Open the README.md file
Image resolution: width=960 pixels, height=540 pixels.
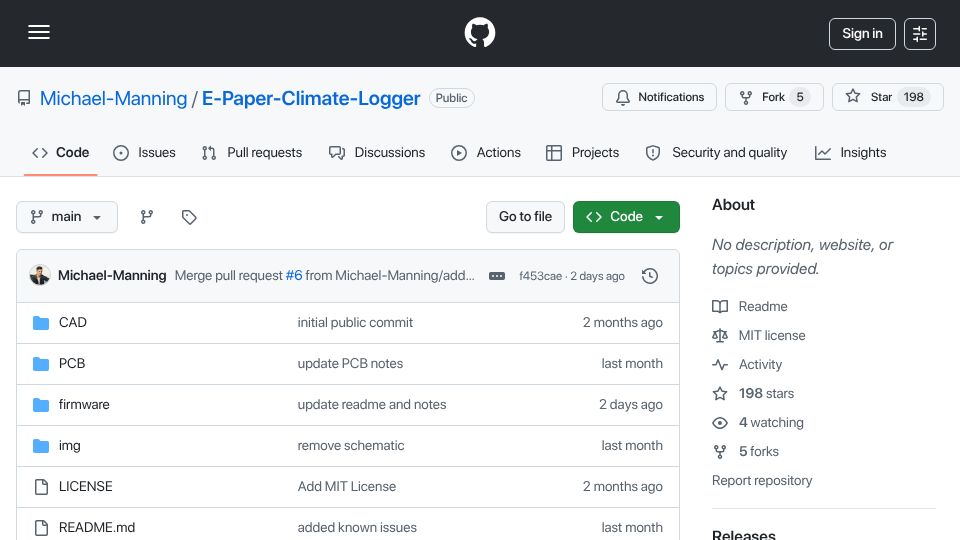point(97,528)
